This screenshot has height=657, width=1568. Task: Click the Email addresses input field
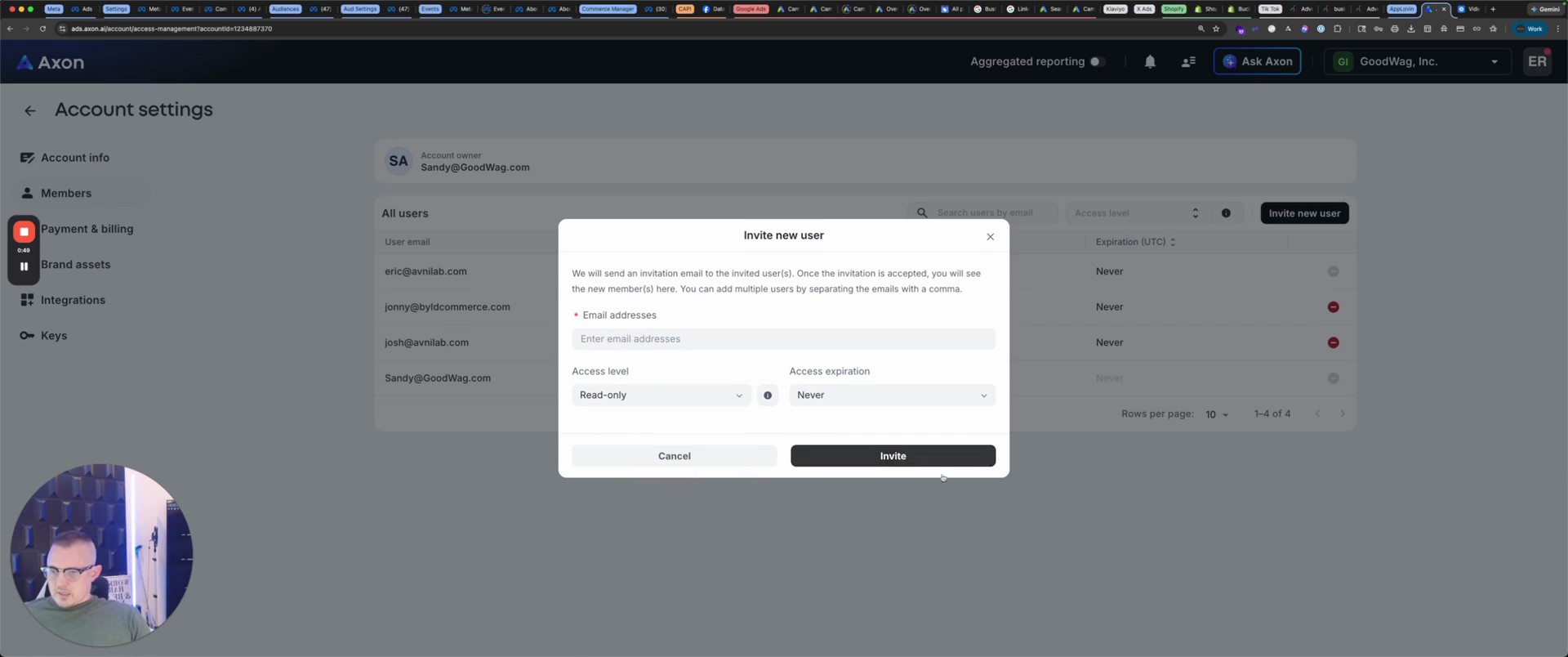point(783,339)
